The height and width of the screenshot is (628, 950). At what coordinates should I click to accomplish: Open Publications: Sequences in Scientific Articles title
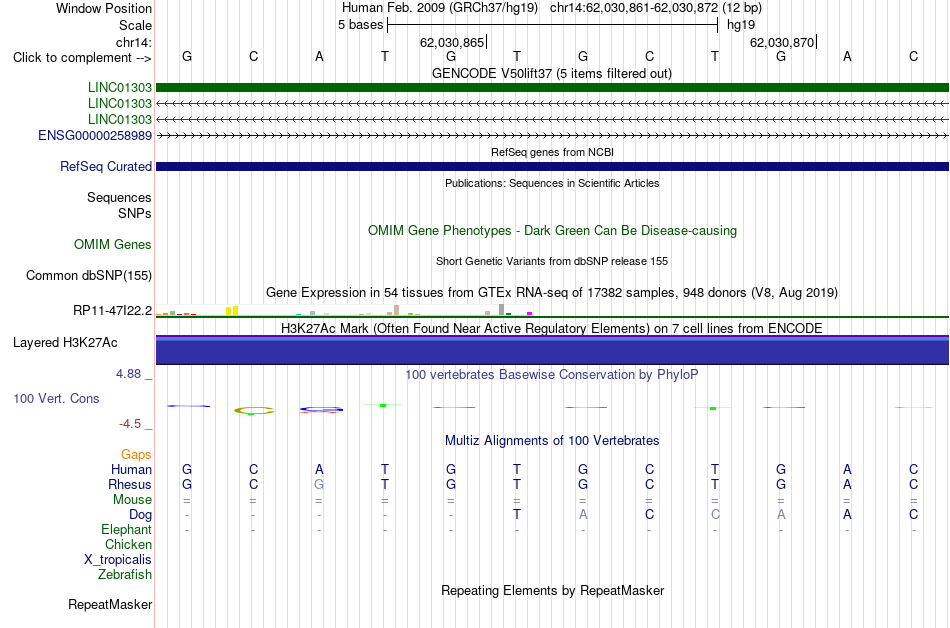(x=552, y=183)
